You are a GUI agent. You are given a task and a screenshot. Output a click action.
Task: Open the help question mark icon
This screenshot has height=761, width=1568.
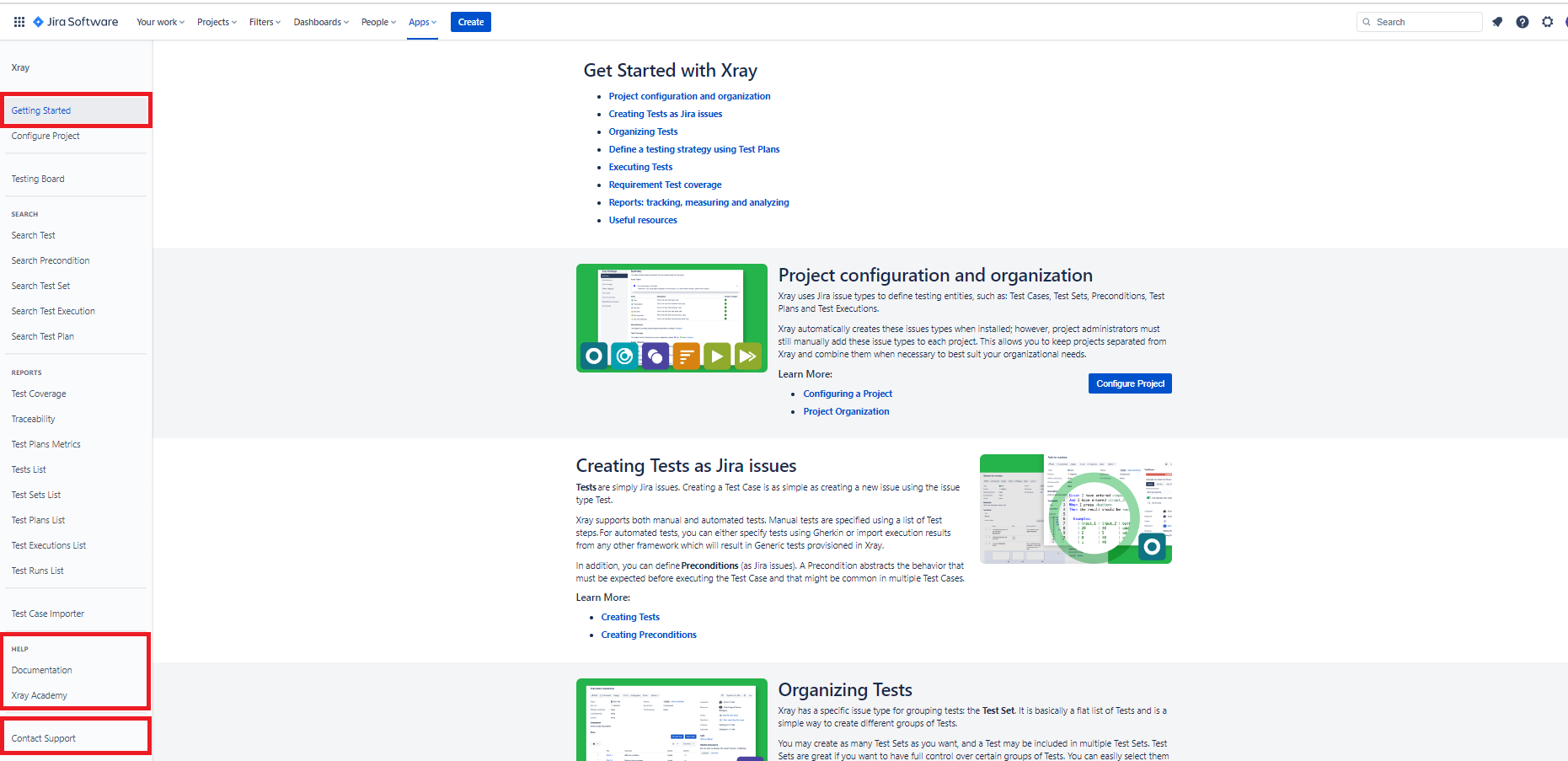1523,22
